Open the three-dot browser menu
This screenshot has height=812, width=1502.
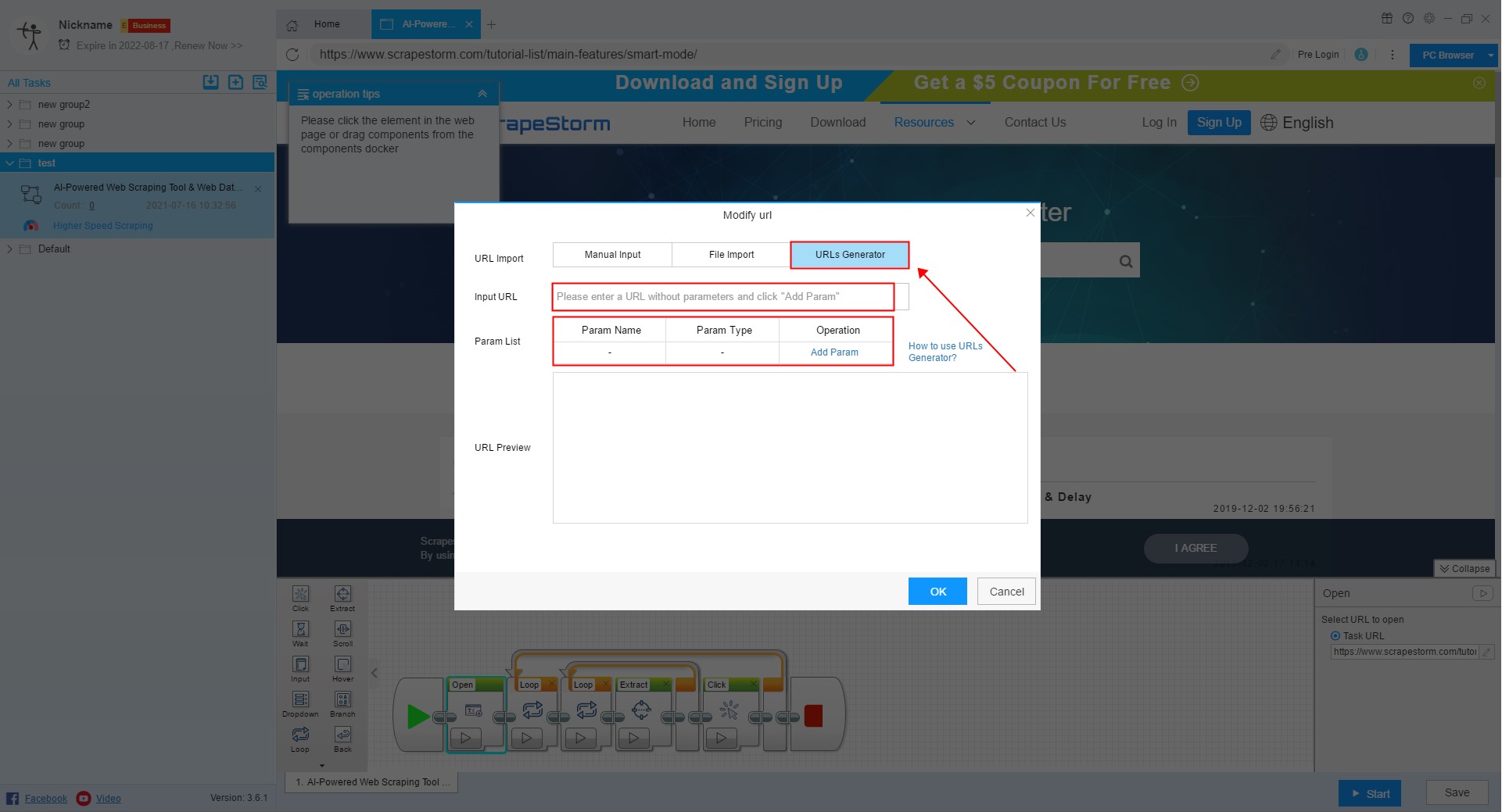(x=1392, y=55)
